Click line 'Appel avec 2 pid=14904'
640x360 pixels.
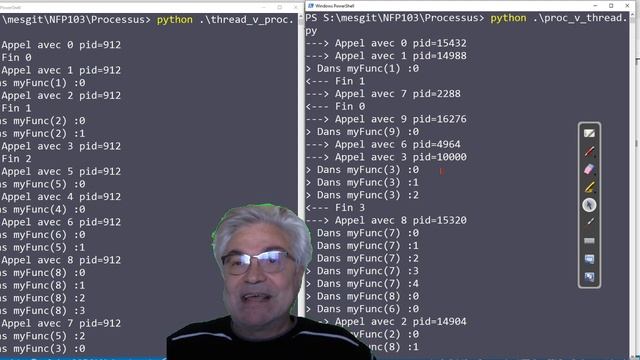click(392, 322)
